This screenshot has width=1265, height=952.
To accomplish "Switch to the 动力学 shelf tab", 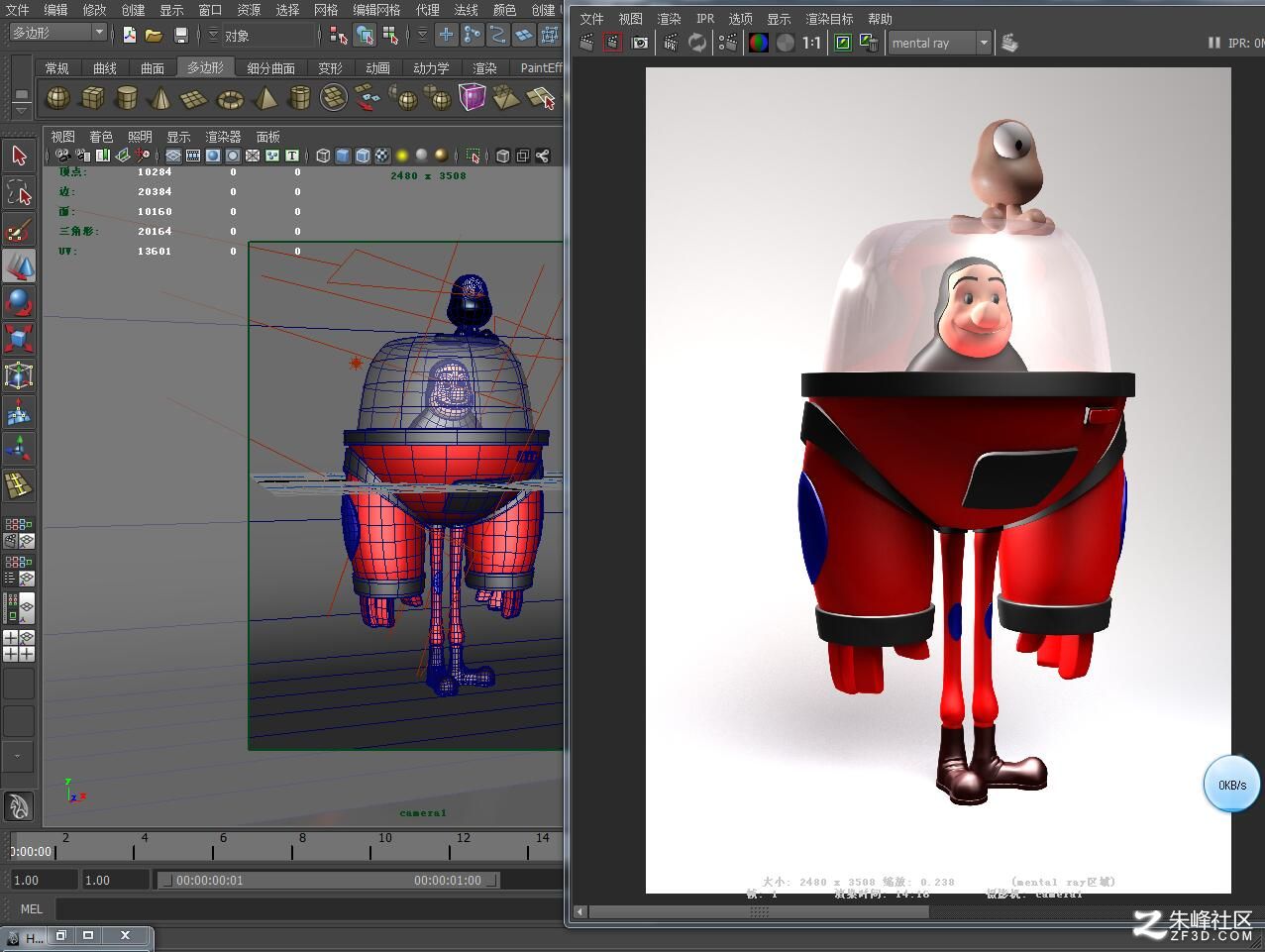I will pos(431,68).
